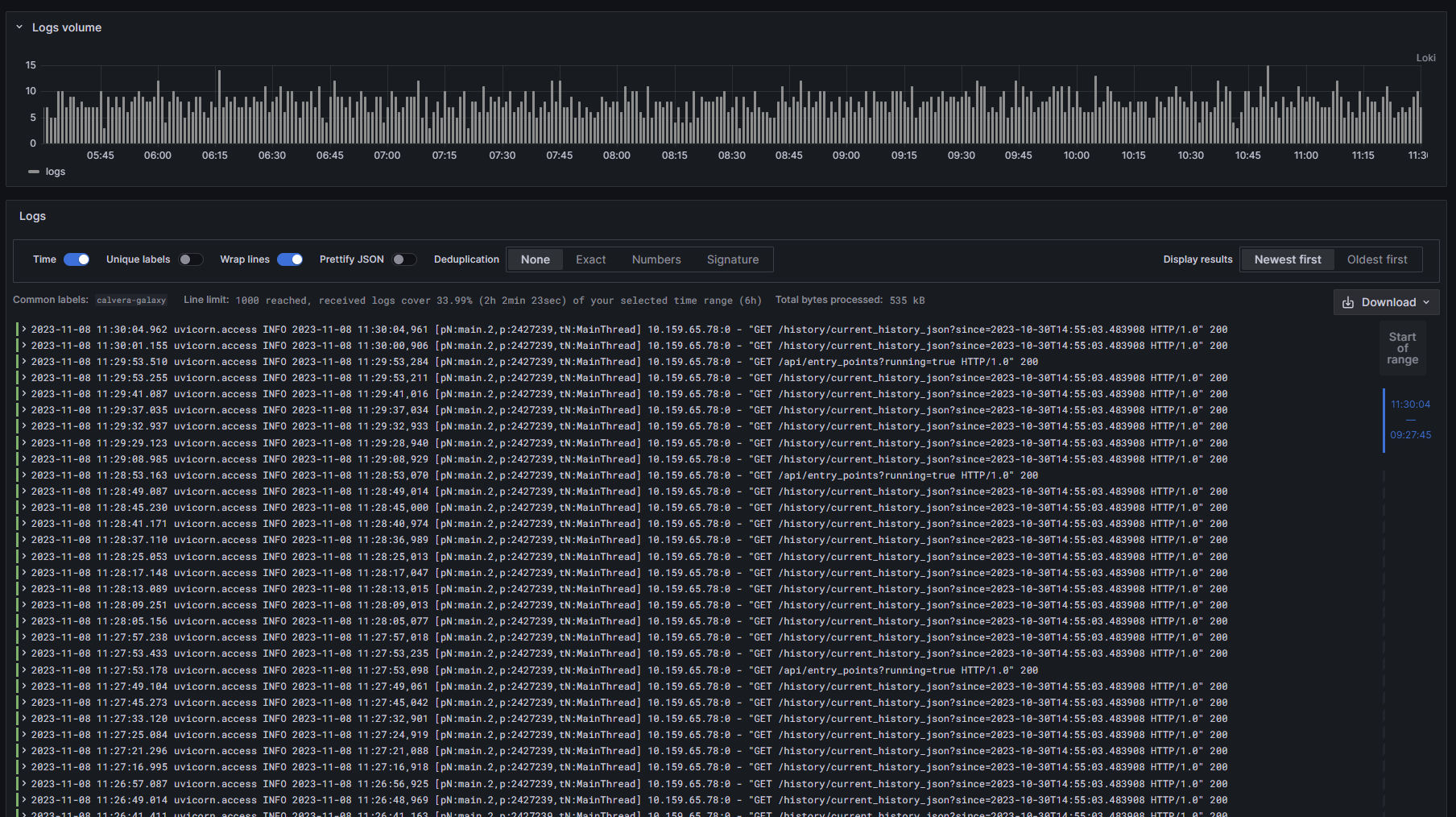Collapse the Logs volume panel chevron

click(x=19, y=27)
